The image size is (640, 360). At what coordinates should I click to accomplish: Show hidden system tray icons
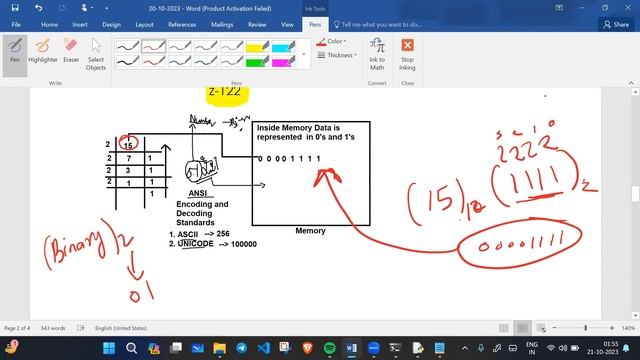[465, 348]
